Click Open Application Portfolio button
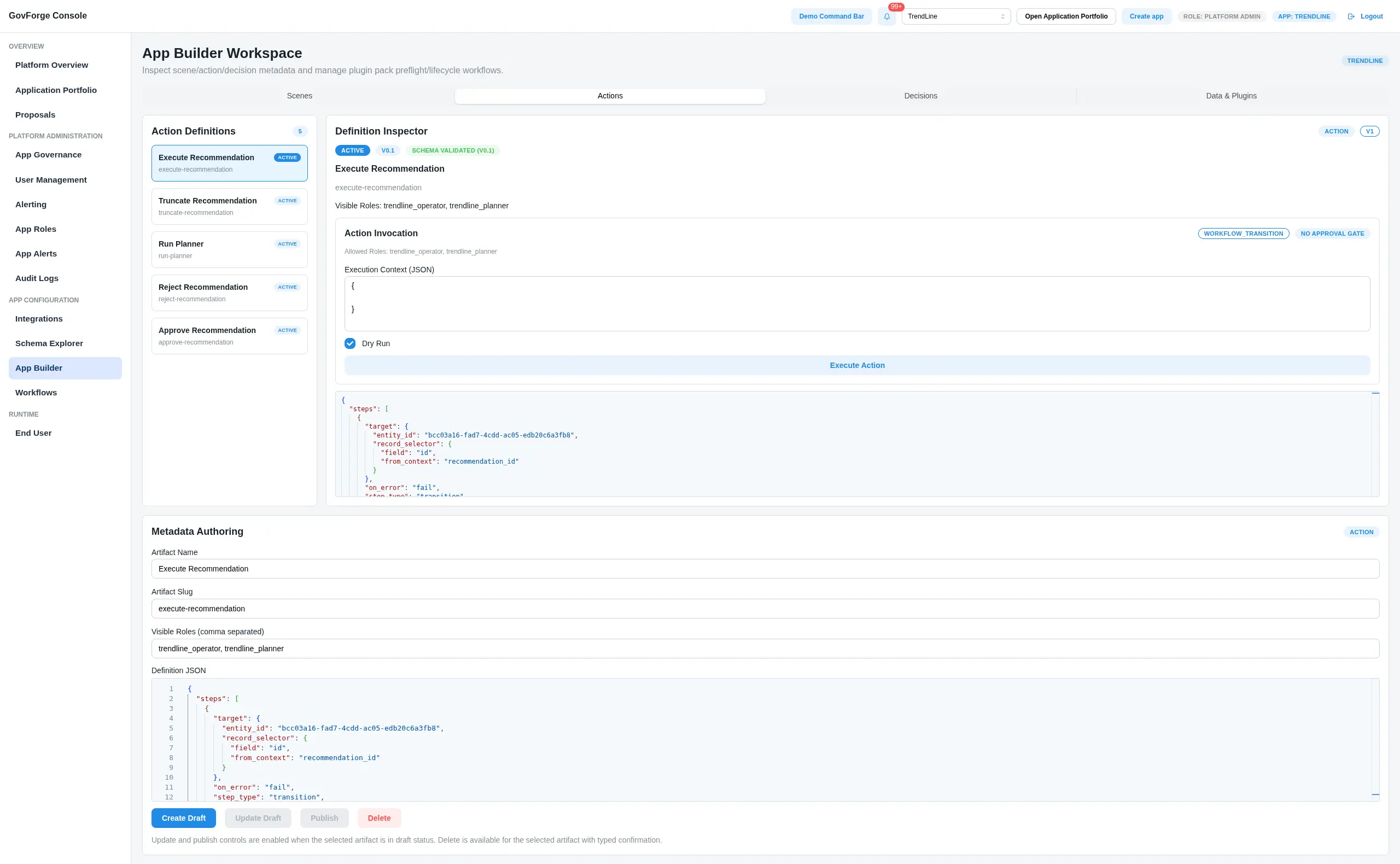The width and height of the screenshot is (1400, 864). pyautogui.click(x=1066, y=16)
